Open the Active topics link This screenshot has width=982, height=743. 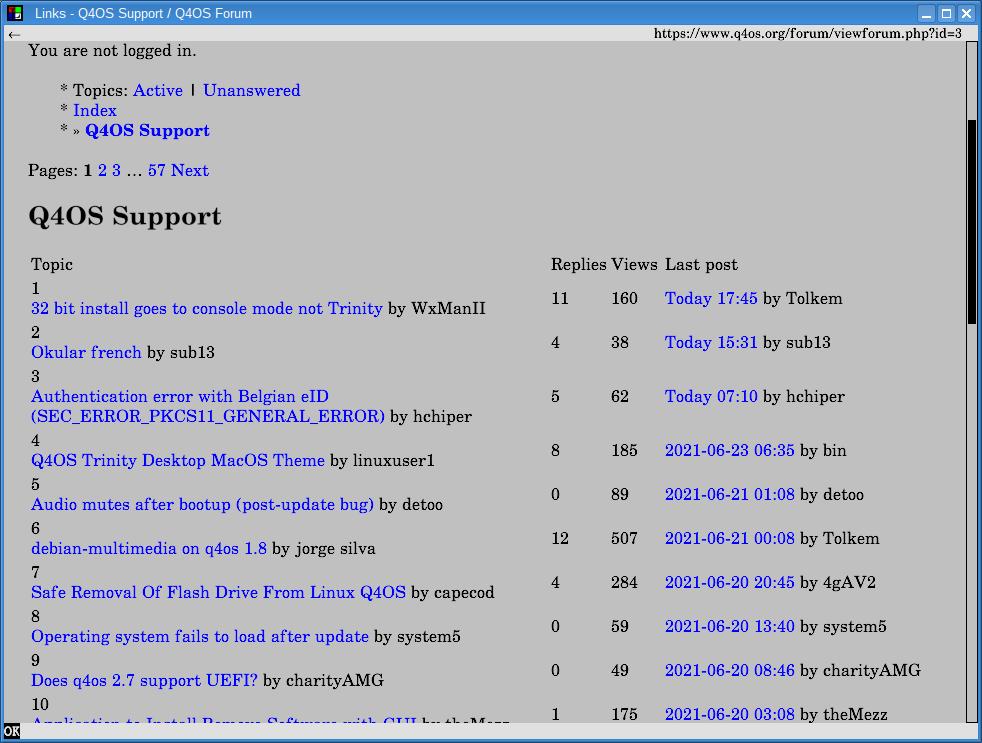pyautogui.click(x=158, y=90)
